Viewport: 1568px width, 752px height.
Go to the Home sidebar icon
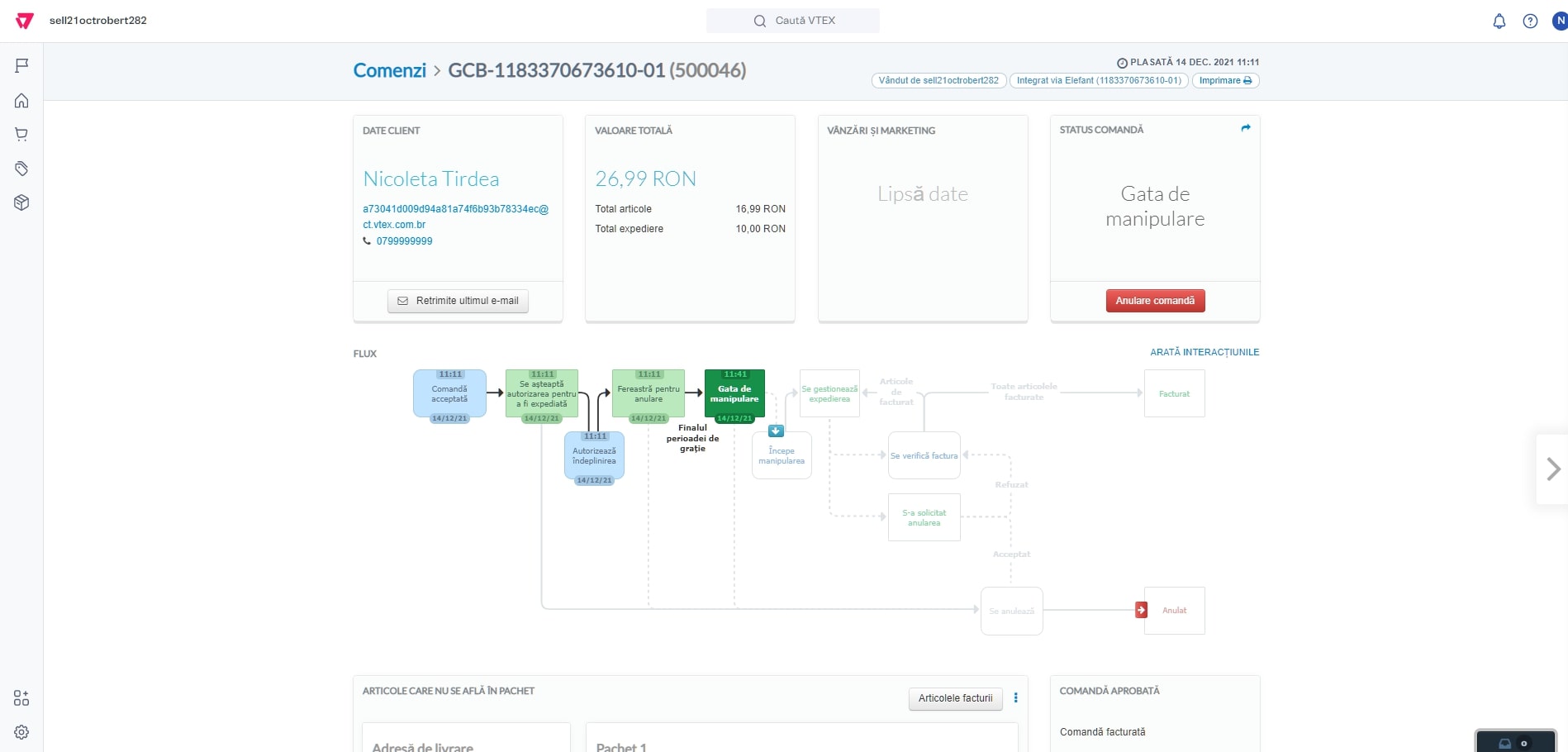21,101
